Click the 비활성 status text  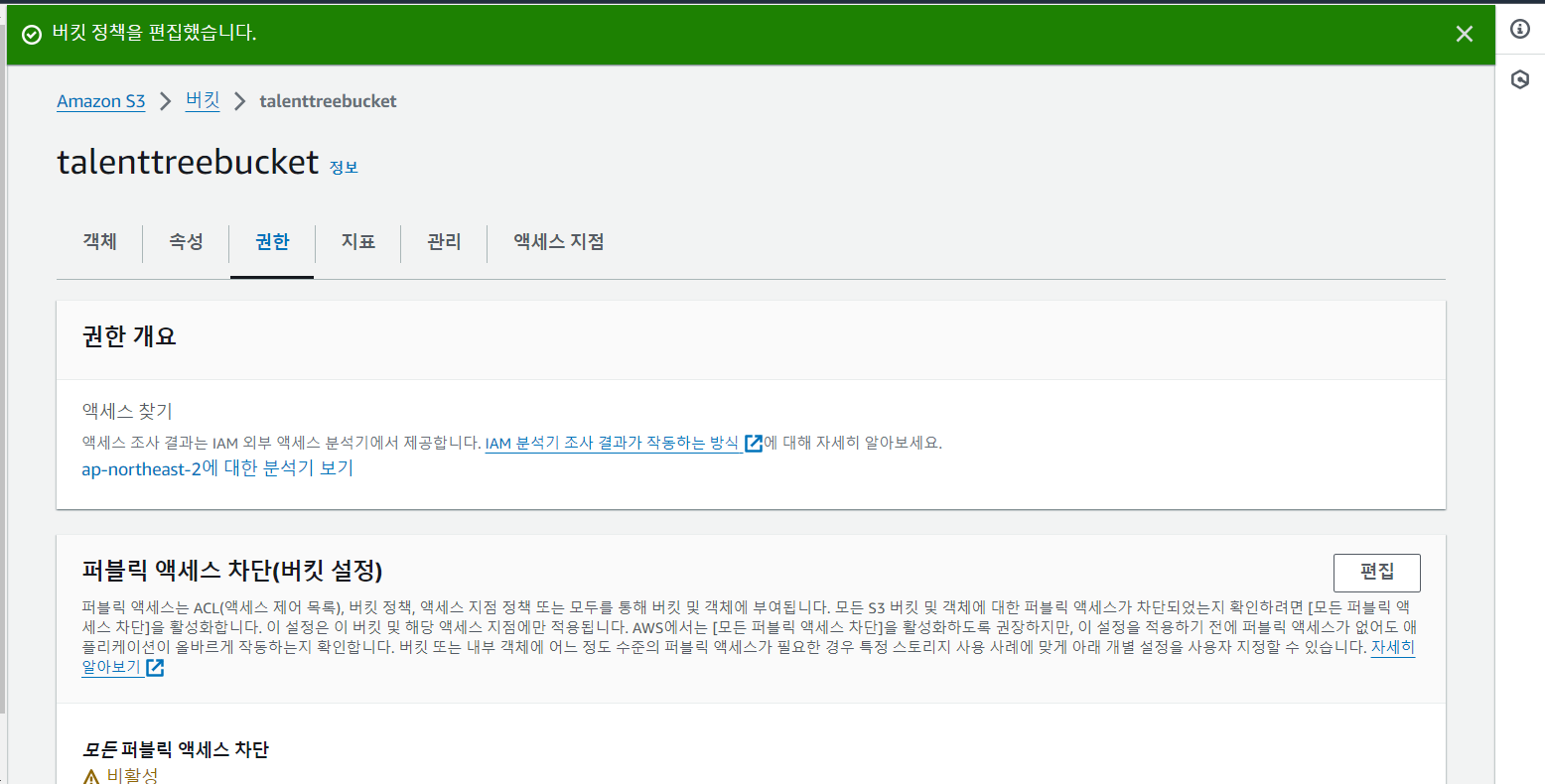(x=132, y=775)
